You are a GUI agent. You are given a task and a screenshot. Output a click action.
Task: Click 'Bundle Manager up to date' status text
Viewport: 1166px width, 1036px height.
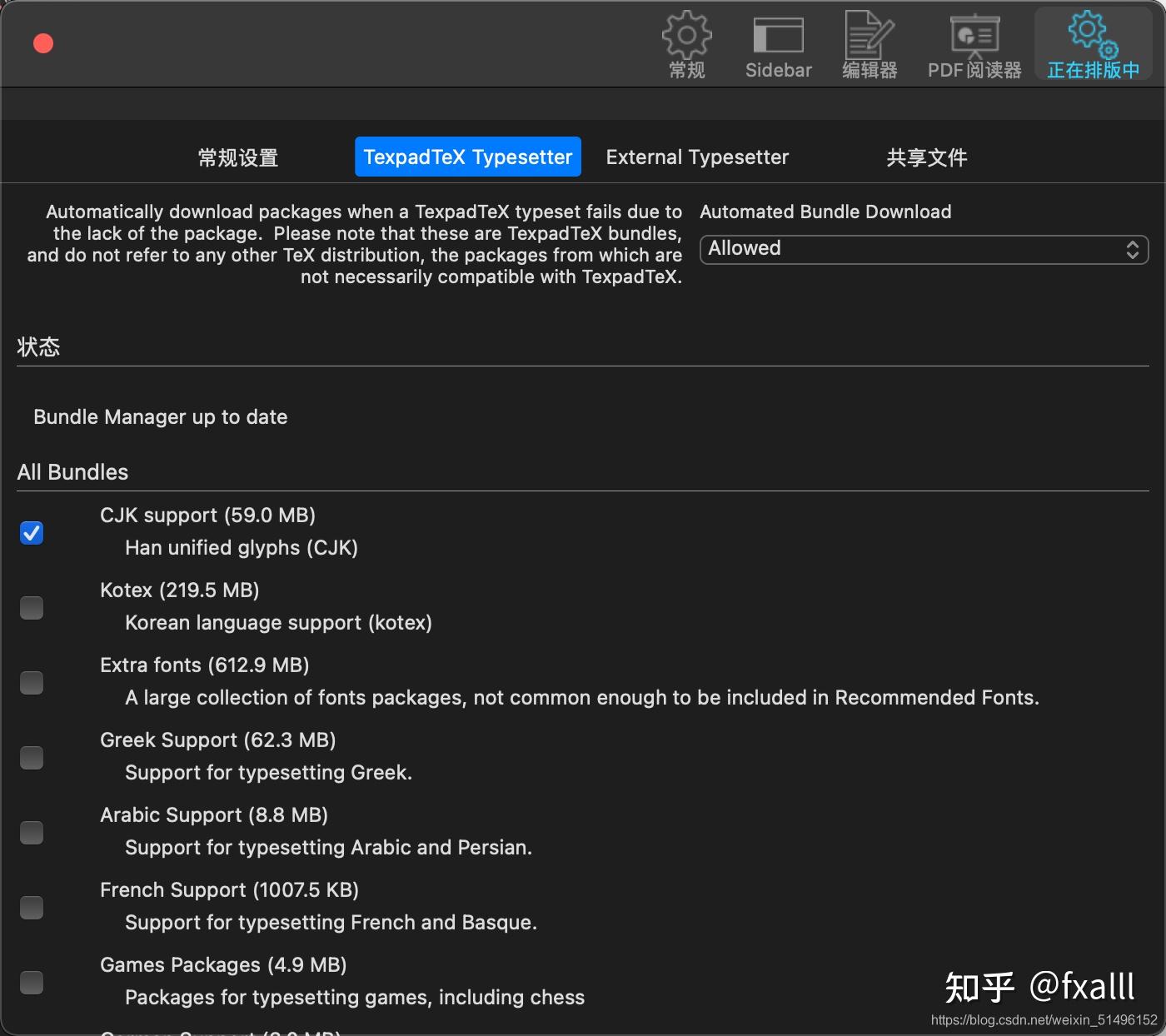click(161, 417)
